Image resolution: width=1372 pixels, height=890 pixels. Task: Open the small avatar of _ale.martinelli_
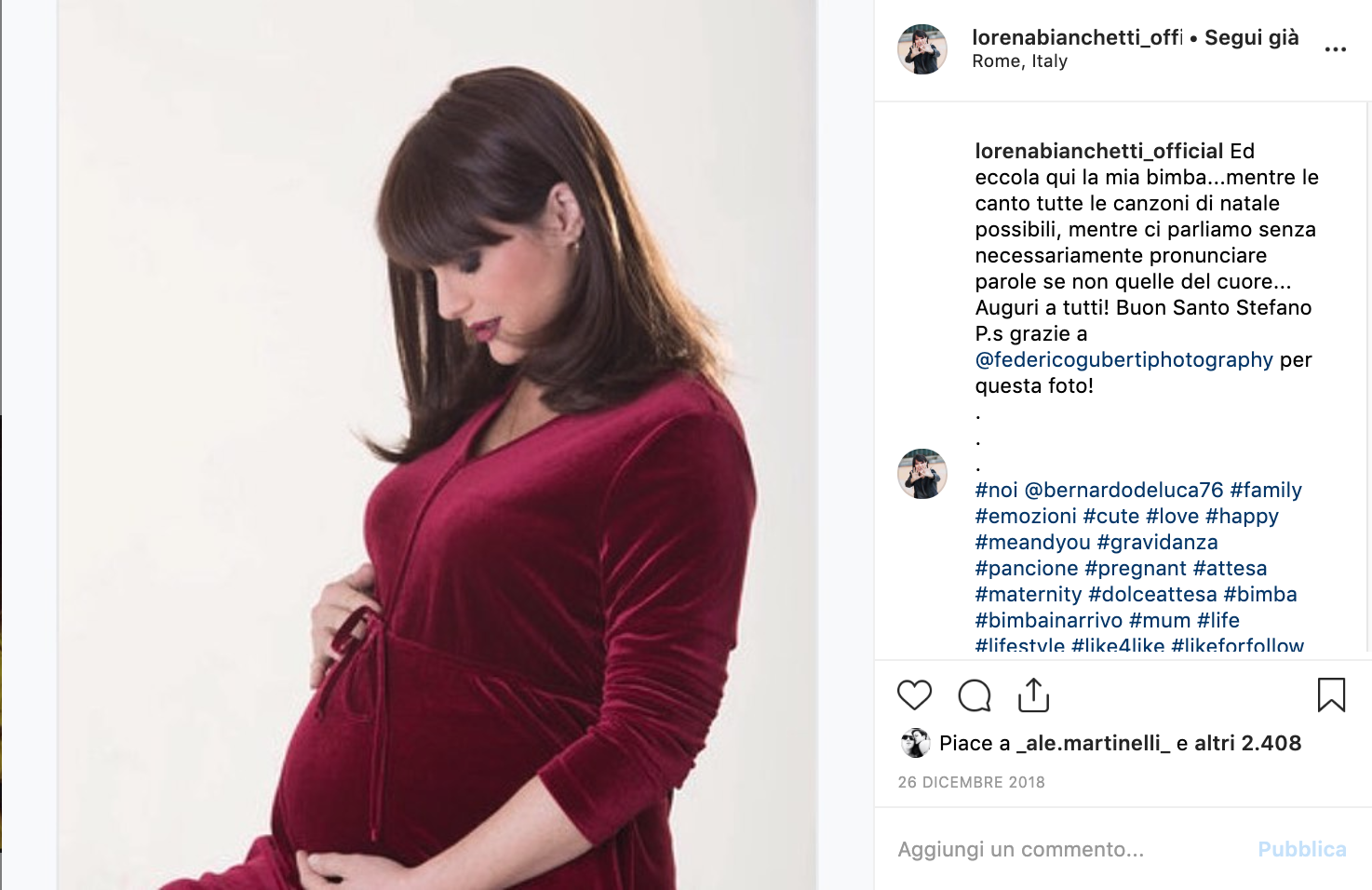click(x=915, y=743)
